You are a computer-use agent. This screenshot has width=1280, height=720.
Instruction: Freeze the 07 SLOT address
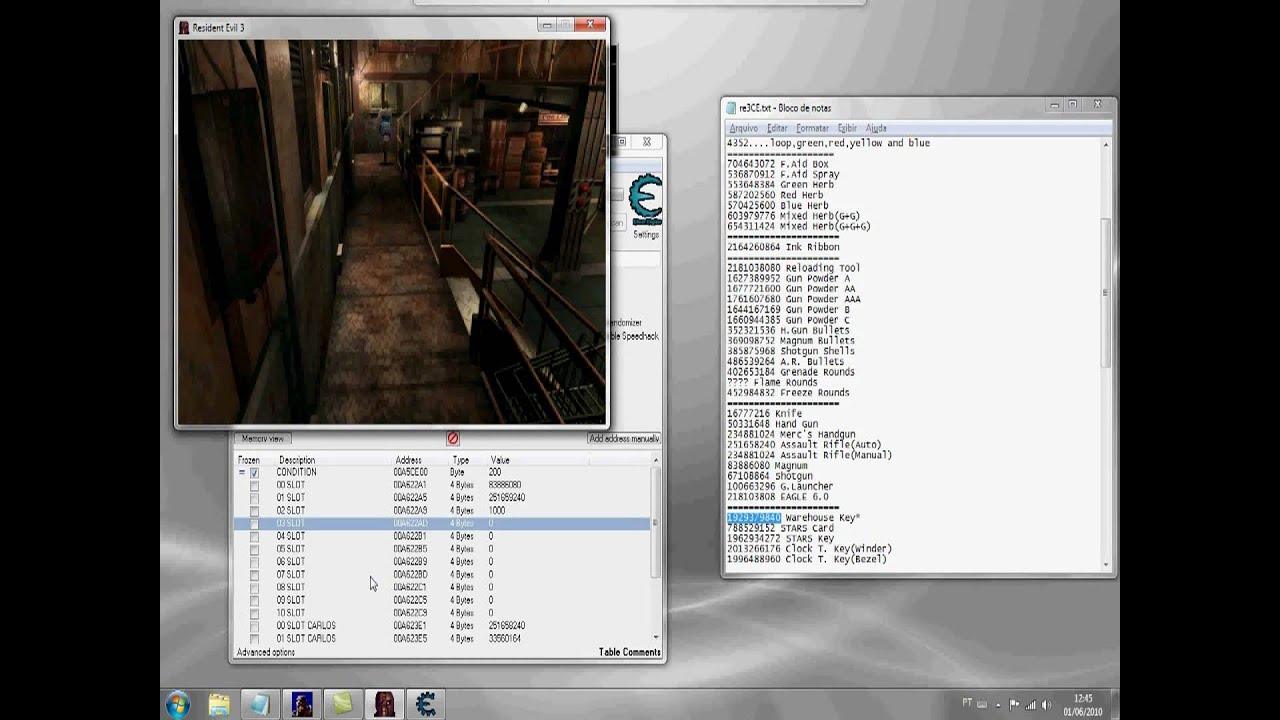(x=254, y=575)
